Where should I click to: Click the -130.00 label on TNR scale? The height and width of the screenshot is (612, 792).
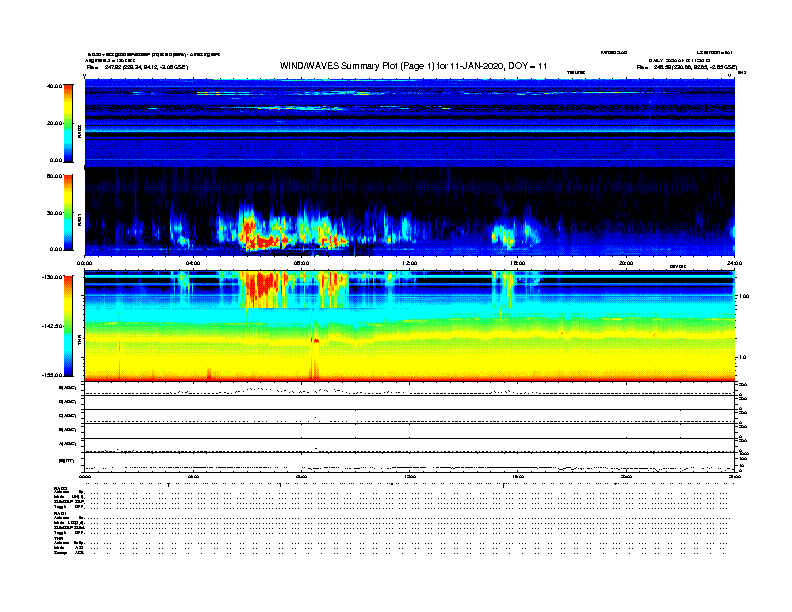click(x=53, y=277)
